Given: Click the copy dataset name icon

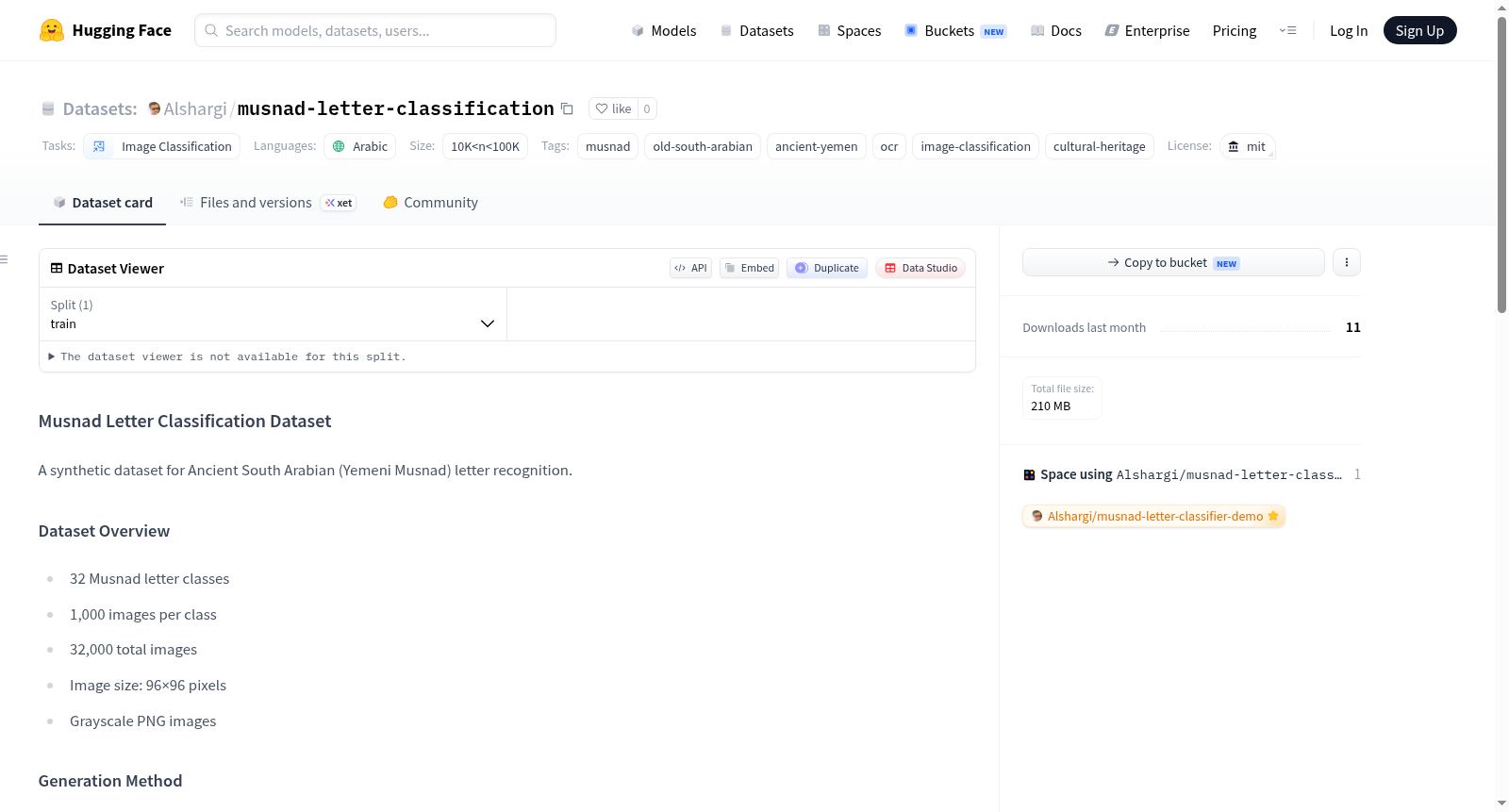Looking at the screenshot, I should (x=567, y=108).
